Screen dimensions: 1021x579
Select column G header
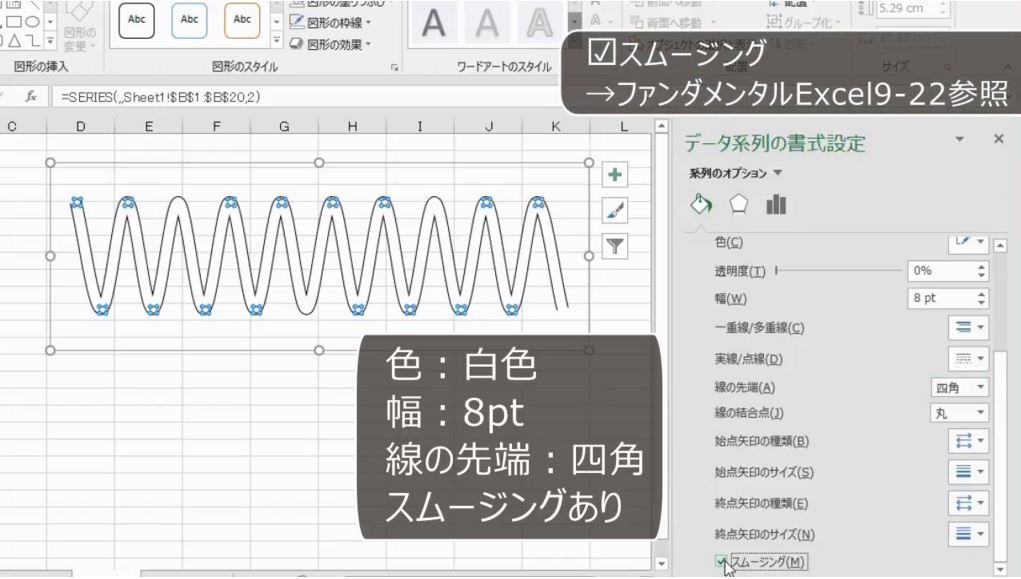click(284, 126)
